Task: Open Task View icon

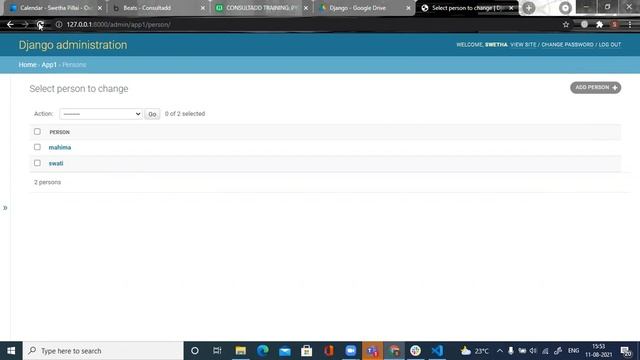Action: tap(217, 351)
